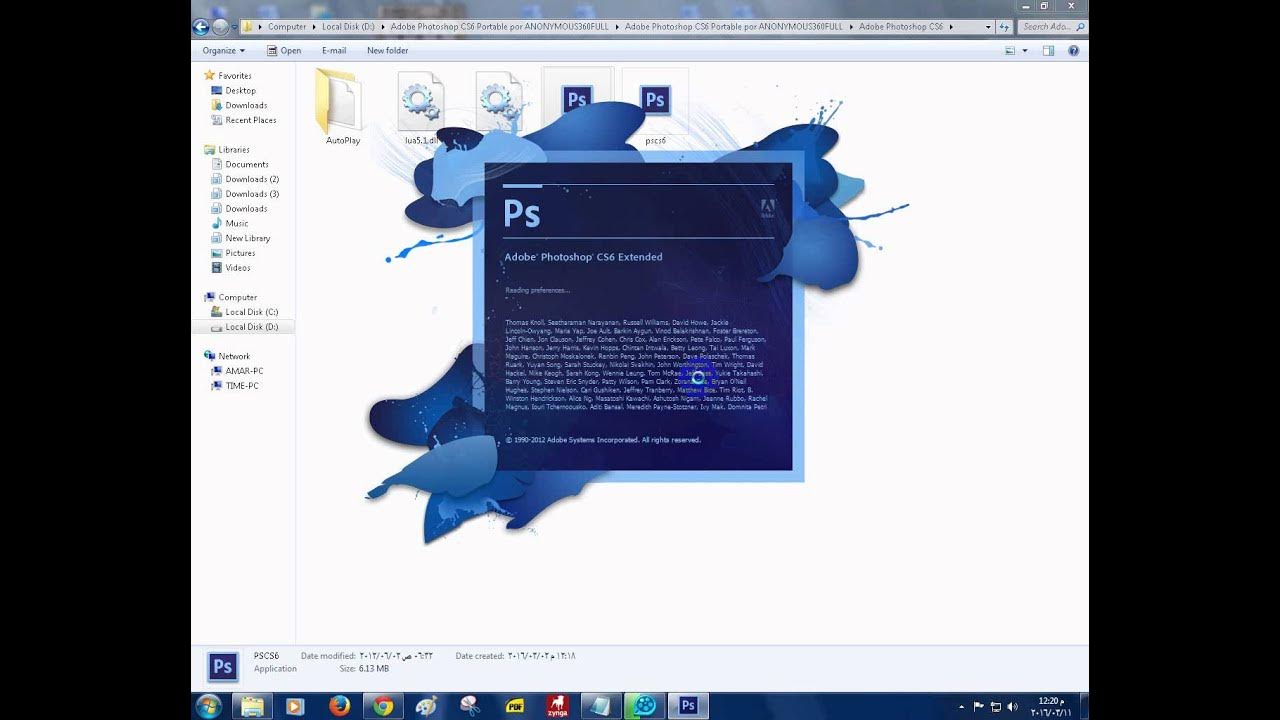The height and width of the screenshot is (720, 1280).
Task: Show hidden tray icons arrow
Action: pos(964,705)
